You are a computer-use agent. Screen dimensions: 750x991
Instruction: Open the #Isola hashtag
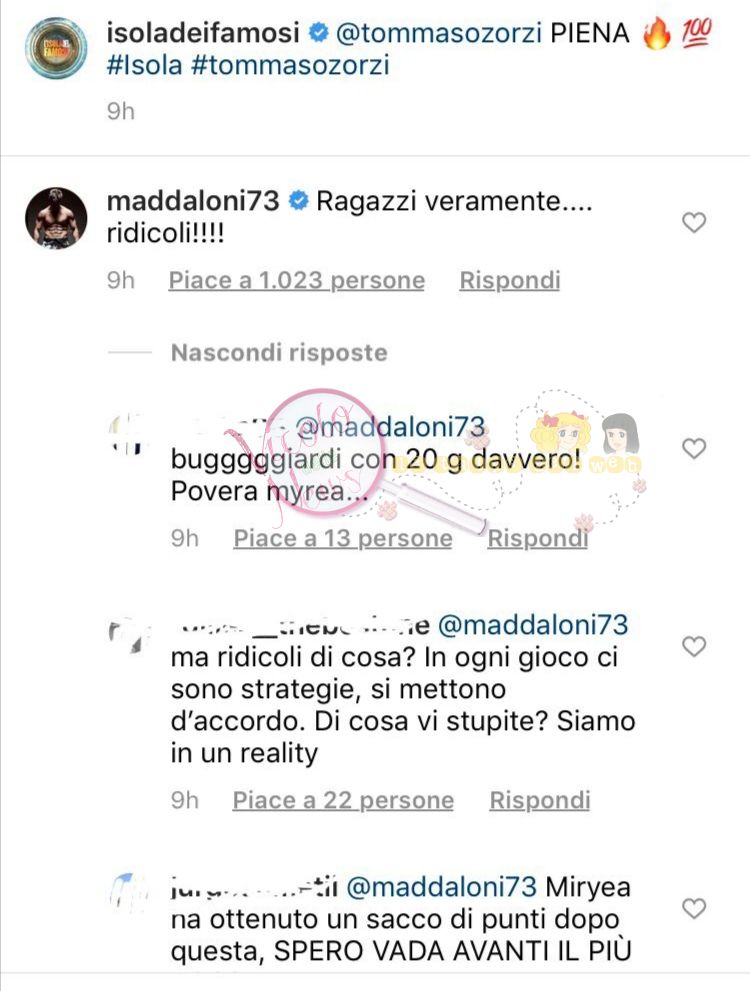[x=145, y=65]
